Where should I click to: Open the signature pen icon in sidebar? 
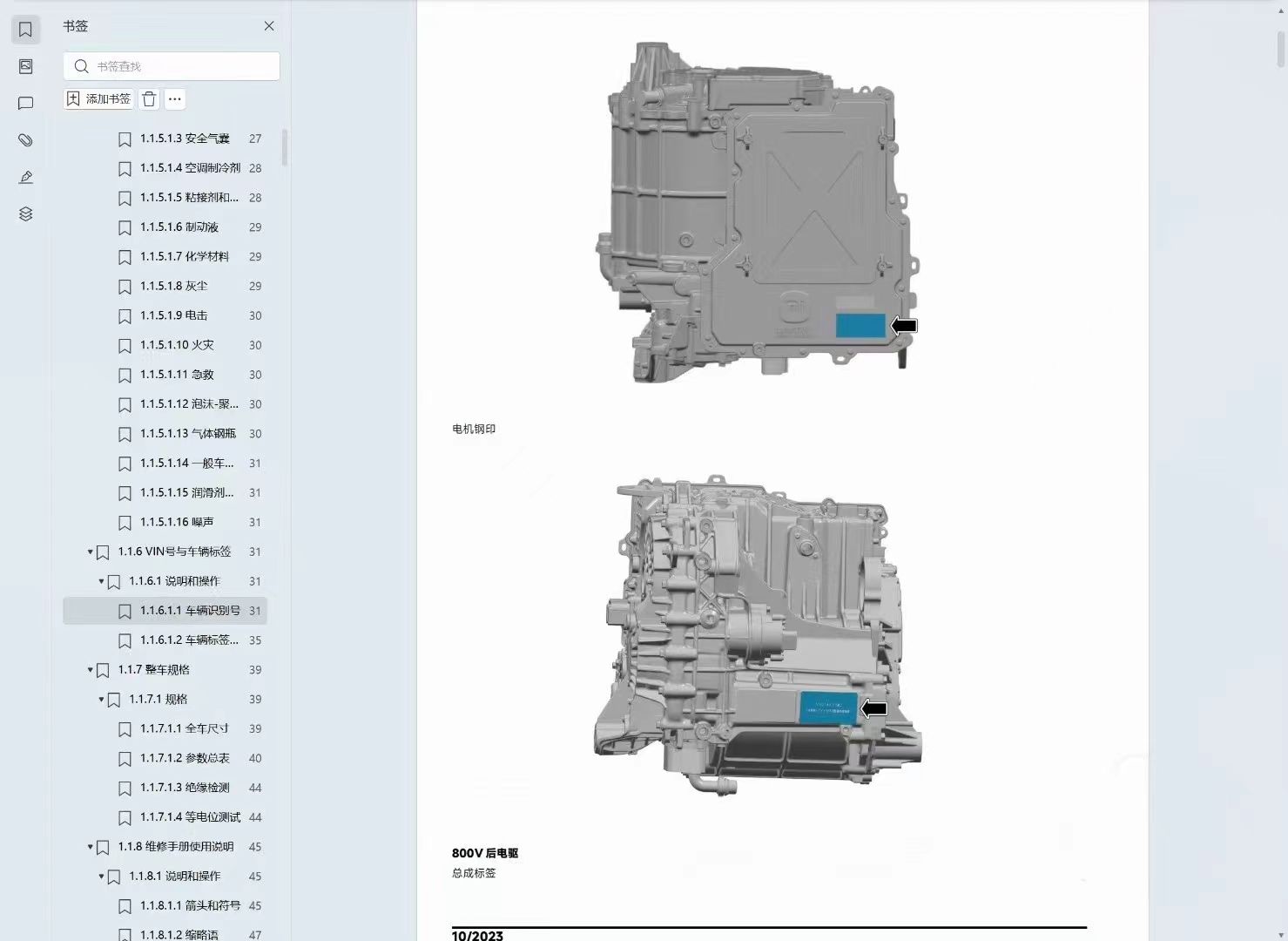25,178
